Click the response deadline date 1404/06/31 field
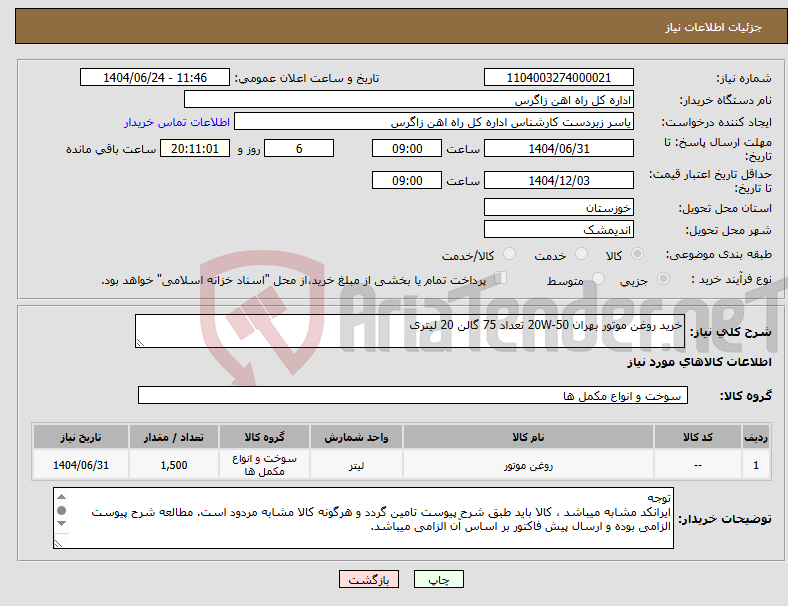The image size is (788, 606). pyautogui.click(x=558, y=149)
